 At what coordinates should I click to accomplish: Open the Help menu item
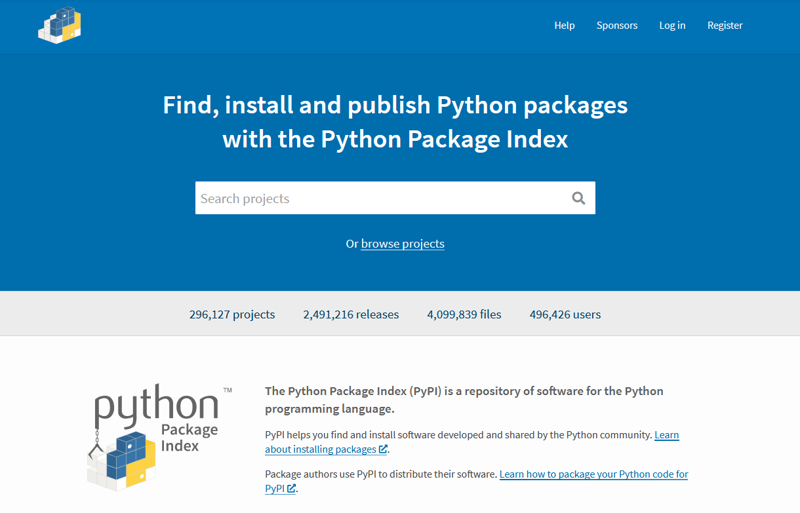(x=564, y=26)
